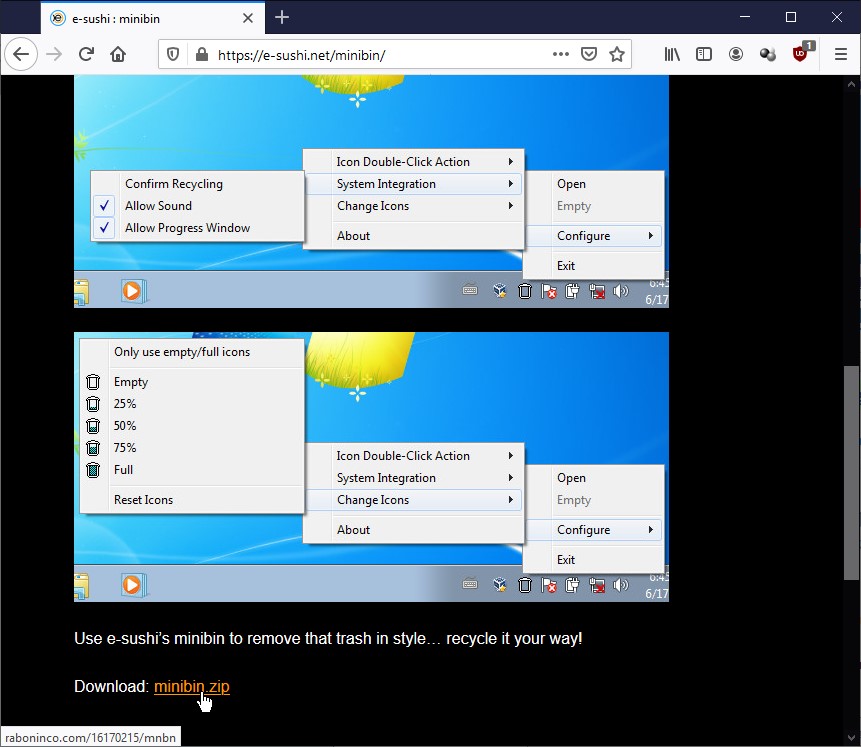
Task: Click the 'Download:' label text
Action: 111,686
